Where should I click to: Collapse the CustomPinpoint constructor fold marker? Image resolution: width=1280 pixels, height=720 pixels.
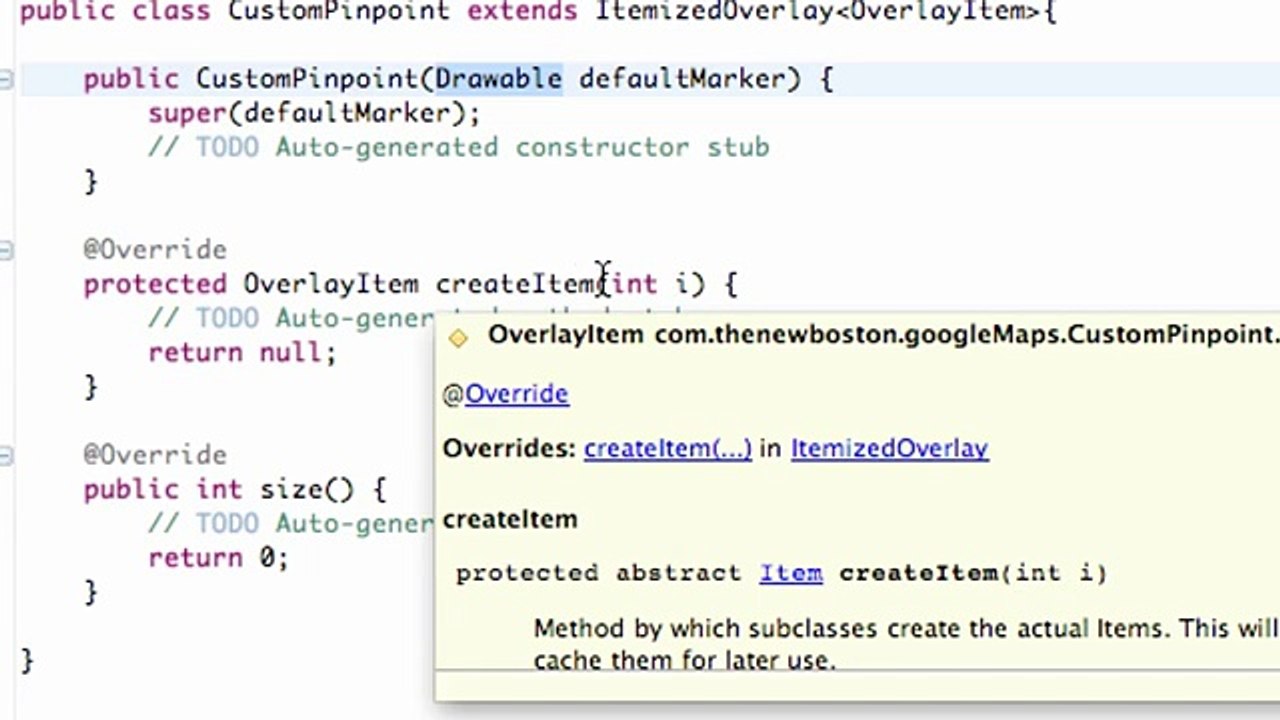pyautogui.click(x=5, y=79)
